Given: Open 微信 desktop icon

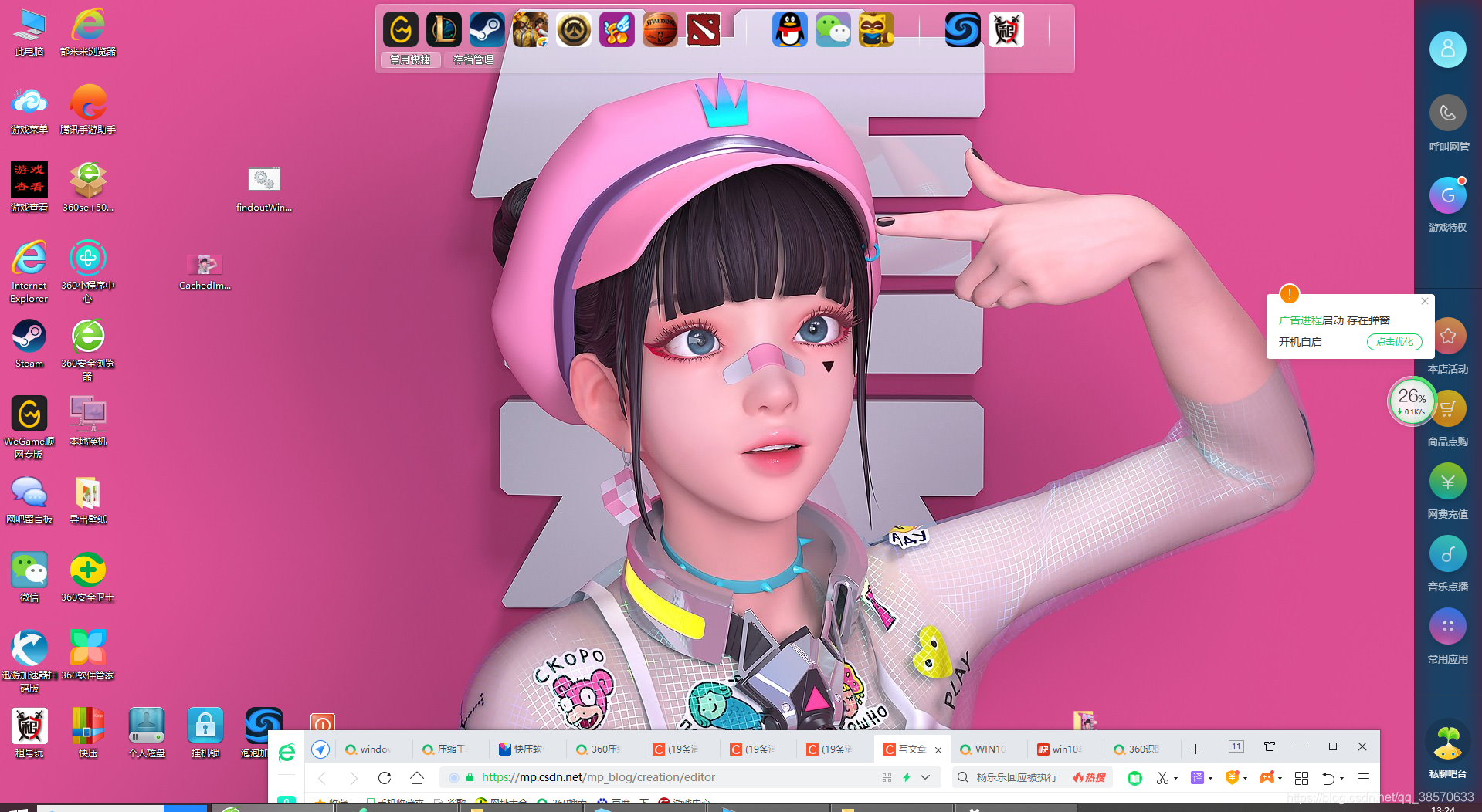Looking at the screenshot, I should pyautogui.click(x=29, y=577).
